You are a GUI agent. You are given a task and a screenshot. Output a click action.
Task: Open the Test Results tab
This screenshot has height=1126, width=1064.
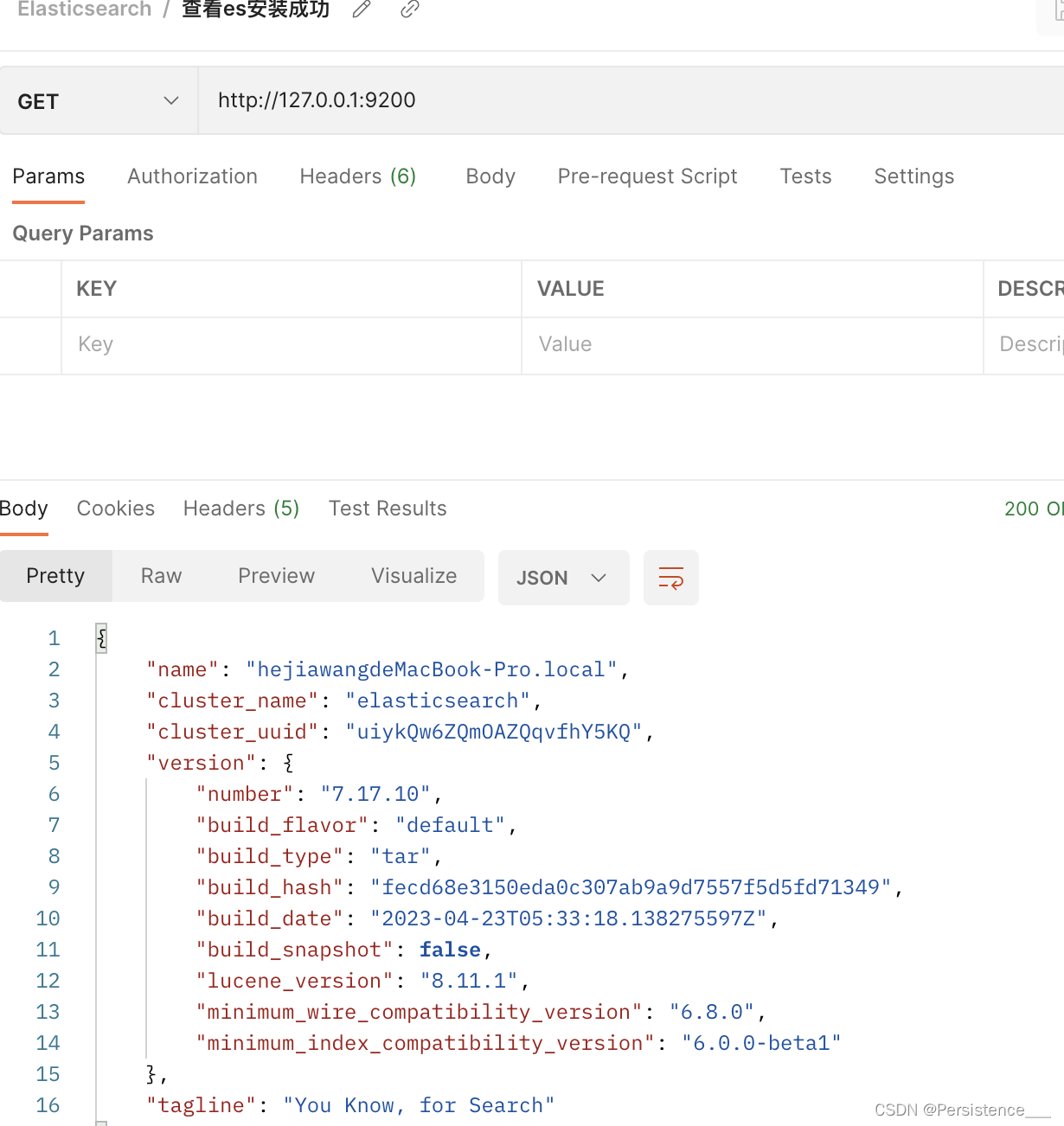388,509
